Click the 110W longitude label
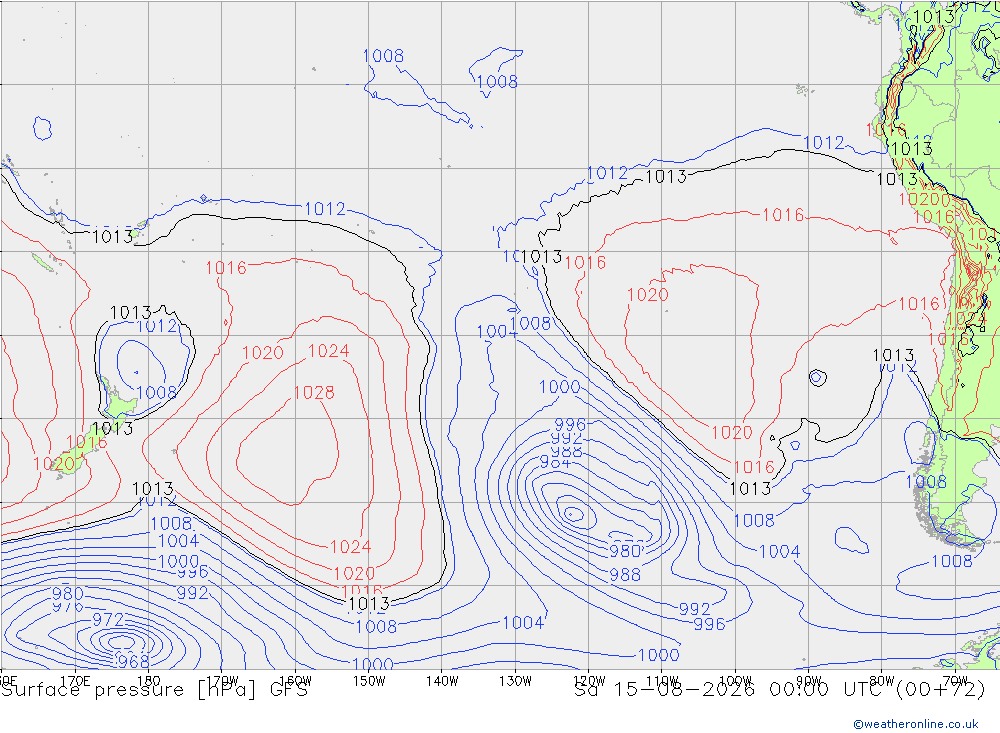 (x=662, y=681)
